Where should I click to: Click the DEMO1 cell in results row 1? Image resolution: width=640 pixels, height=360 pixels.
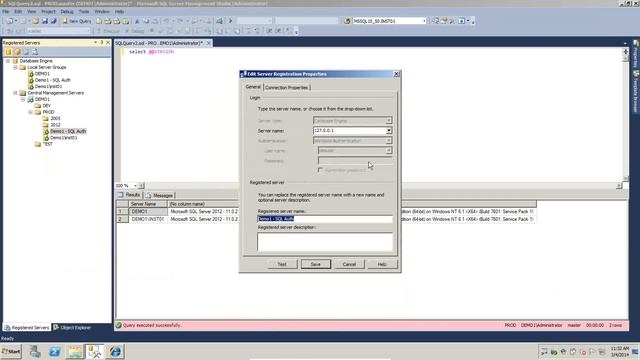[148, 211]
